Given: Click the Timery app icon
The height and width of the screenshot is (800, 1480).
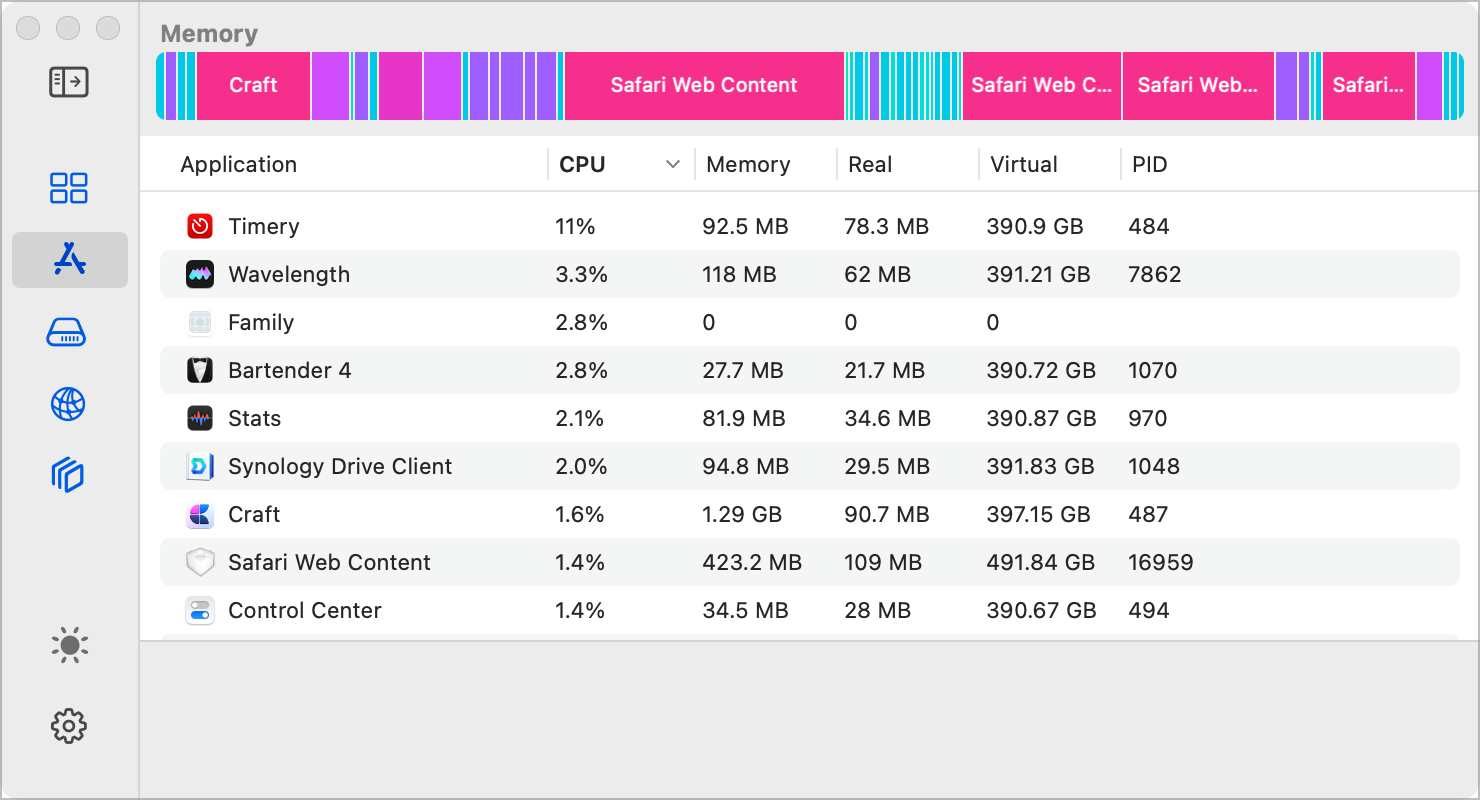Looking at the screenshot, I should pos(200,226).
